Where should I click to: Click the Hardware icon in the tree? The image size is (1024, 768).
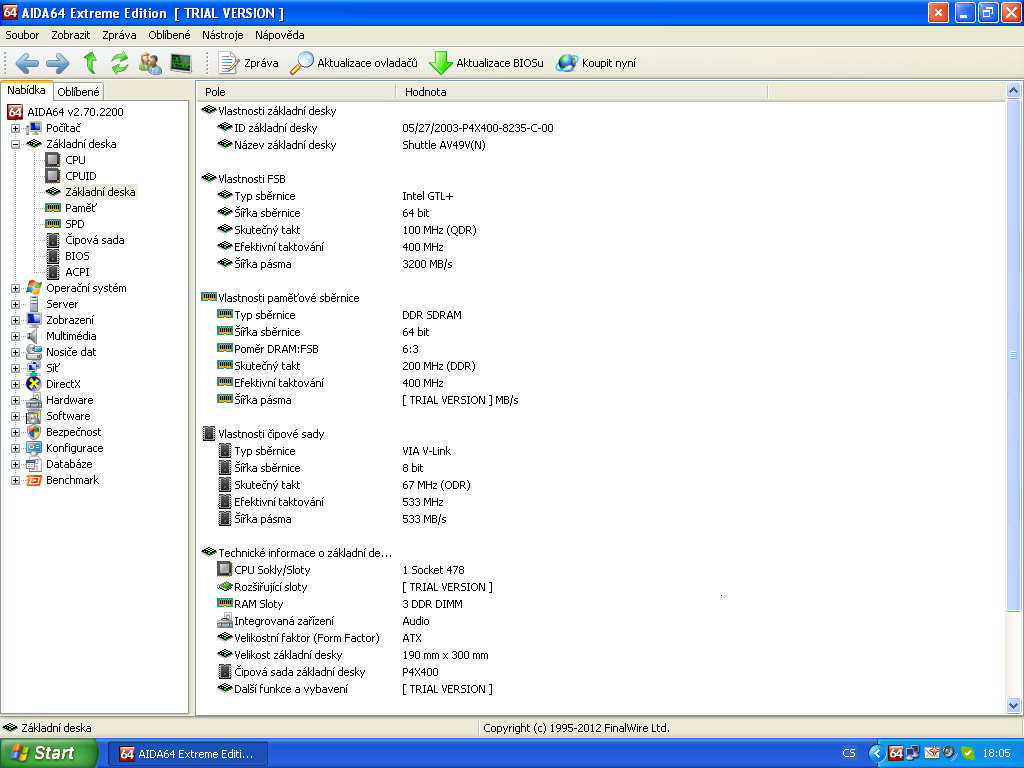pos(34,400)
